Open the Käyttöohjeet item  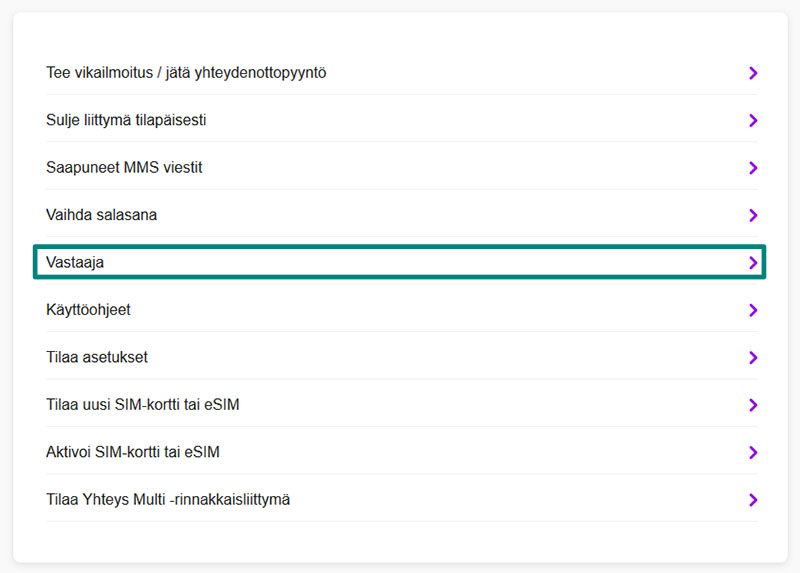point(88,310)
